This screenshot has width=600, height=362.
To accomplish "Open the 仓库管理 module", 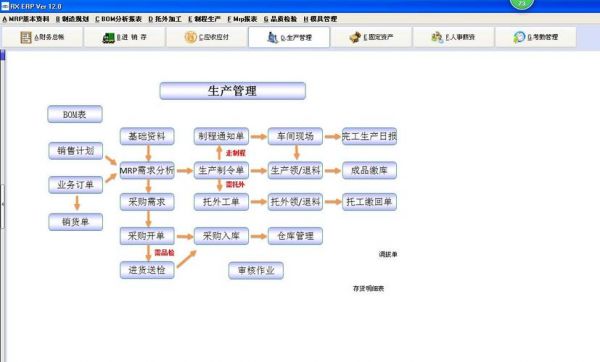I will click(x=295, y=236).
